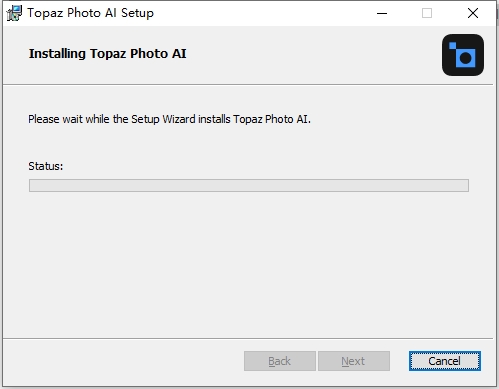Viewport: 499px width, 389px height.
Task: Click the grayed-out maximize window button
Action: point(427,13)
